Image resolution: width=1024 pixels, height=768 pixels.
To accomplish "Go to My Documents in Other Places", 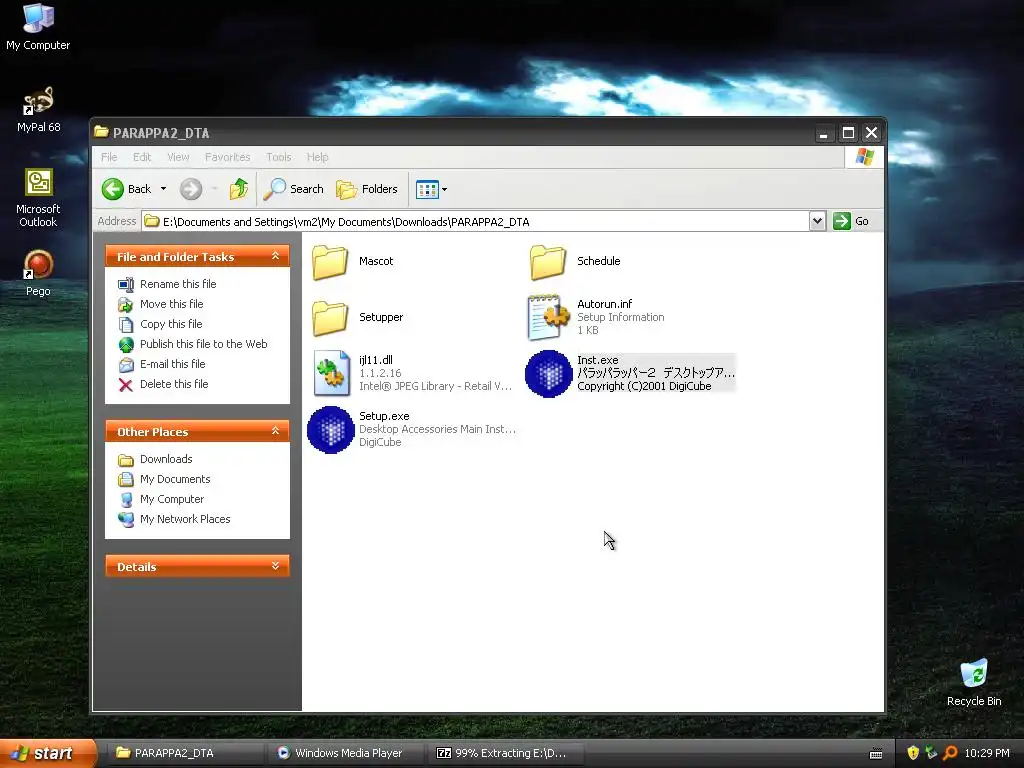I will point(175,479).
